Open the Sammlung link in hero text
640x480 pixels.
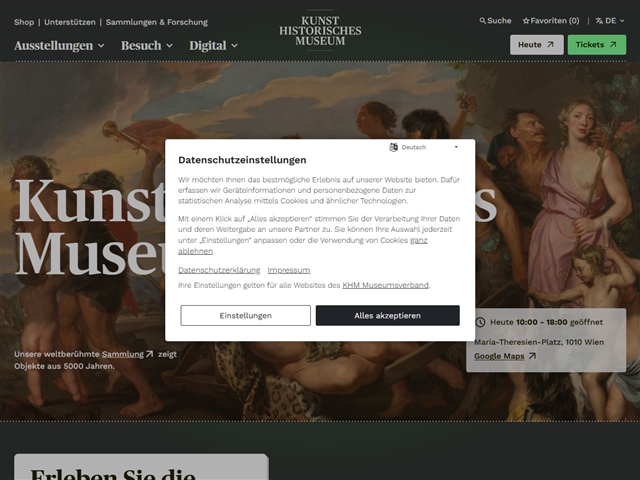click(123, 354)
